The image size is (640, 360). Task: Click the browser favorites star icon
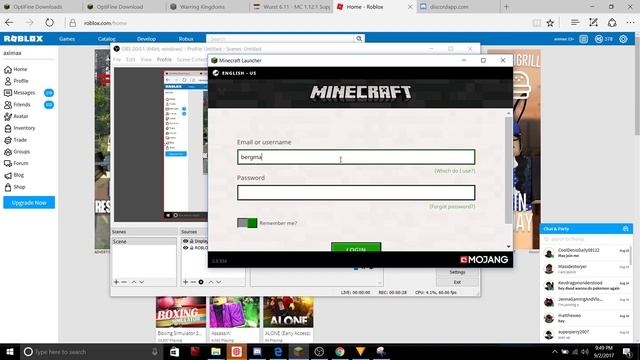point(550,23)
